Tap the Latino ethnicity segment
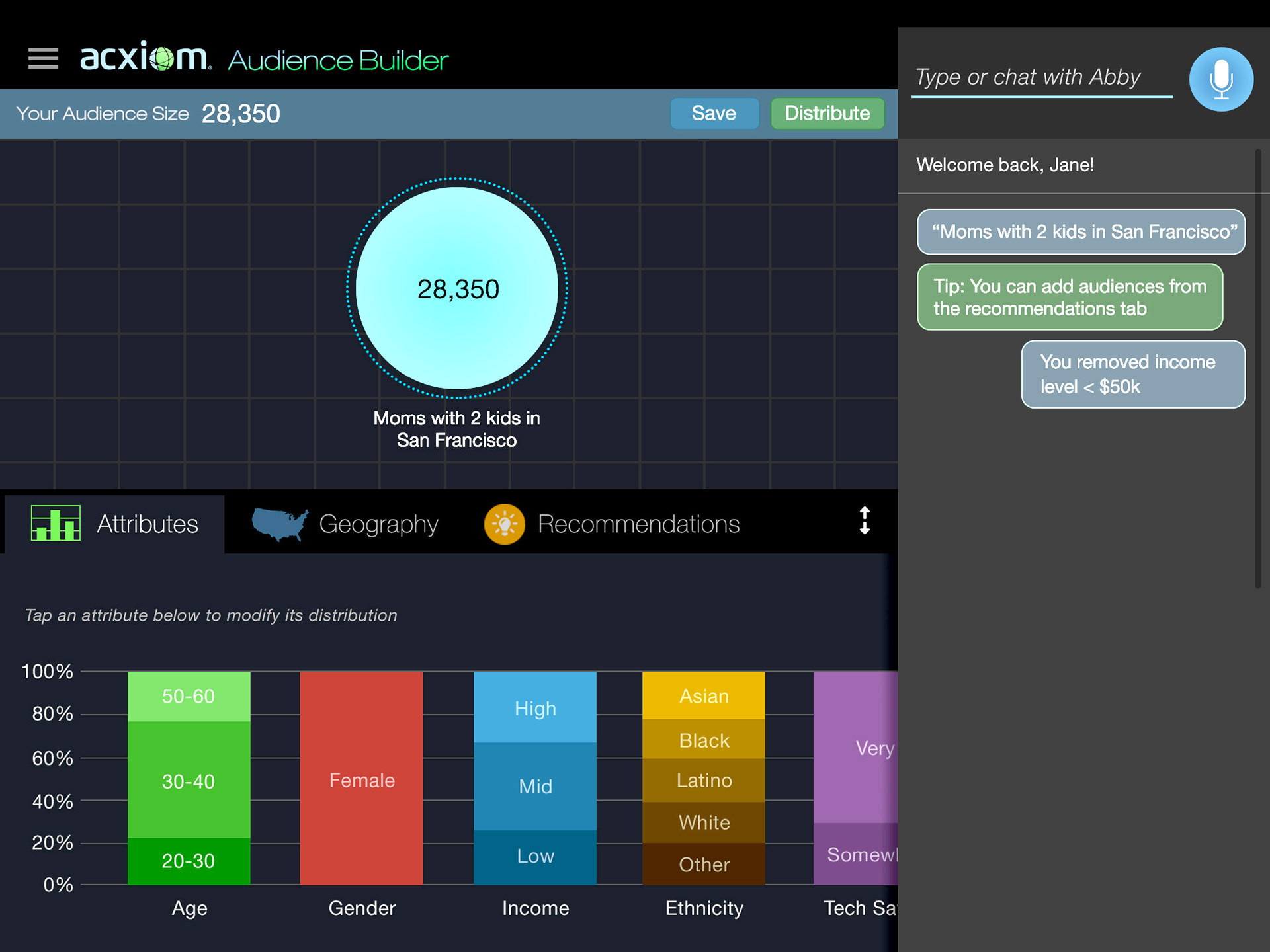The height and width of the screenshot is (952, 1270). 703,780
